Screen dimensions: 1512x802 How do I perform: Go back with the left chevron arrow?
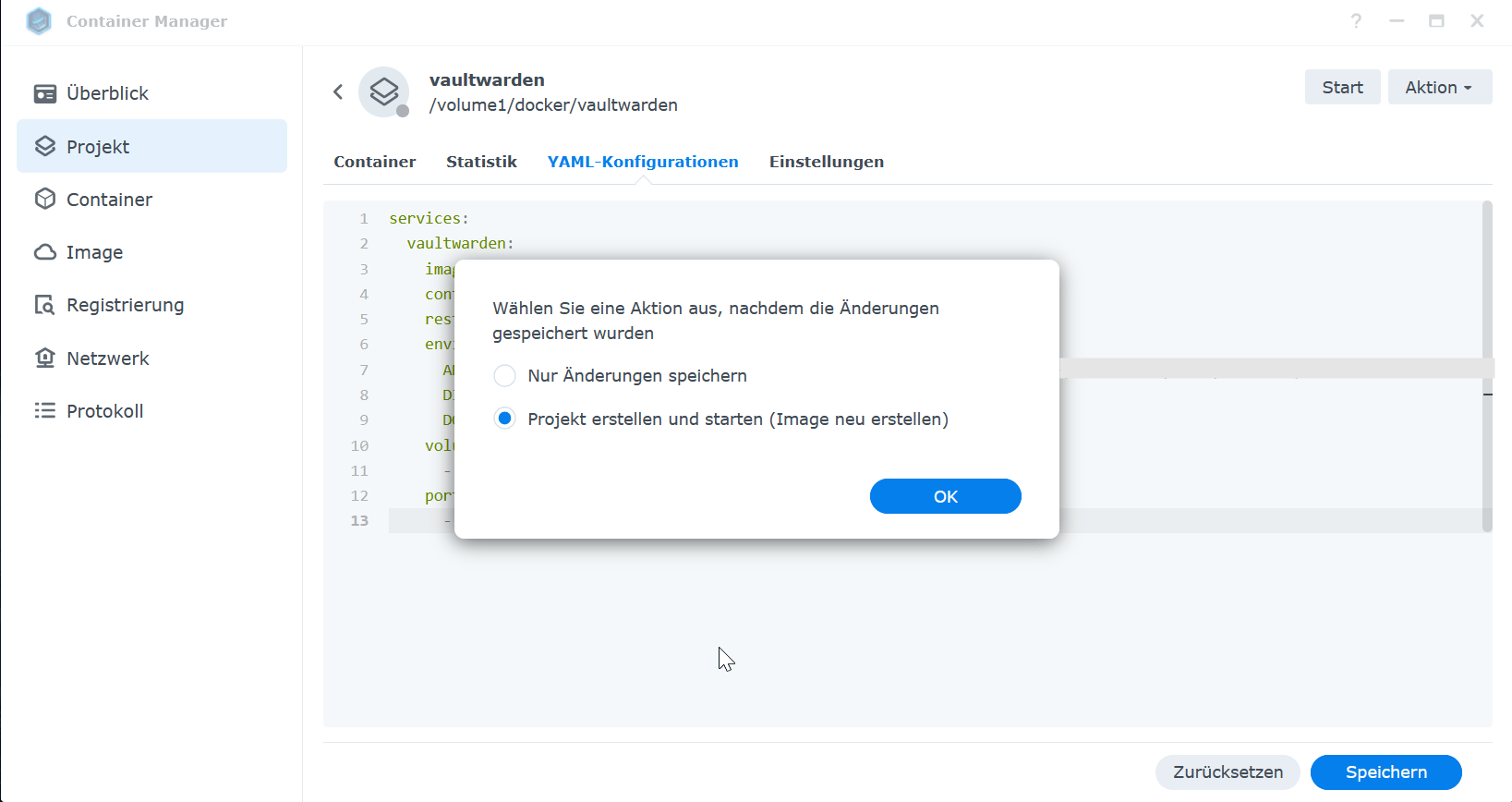point(338,91)
